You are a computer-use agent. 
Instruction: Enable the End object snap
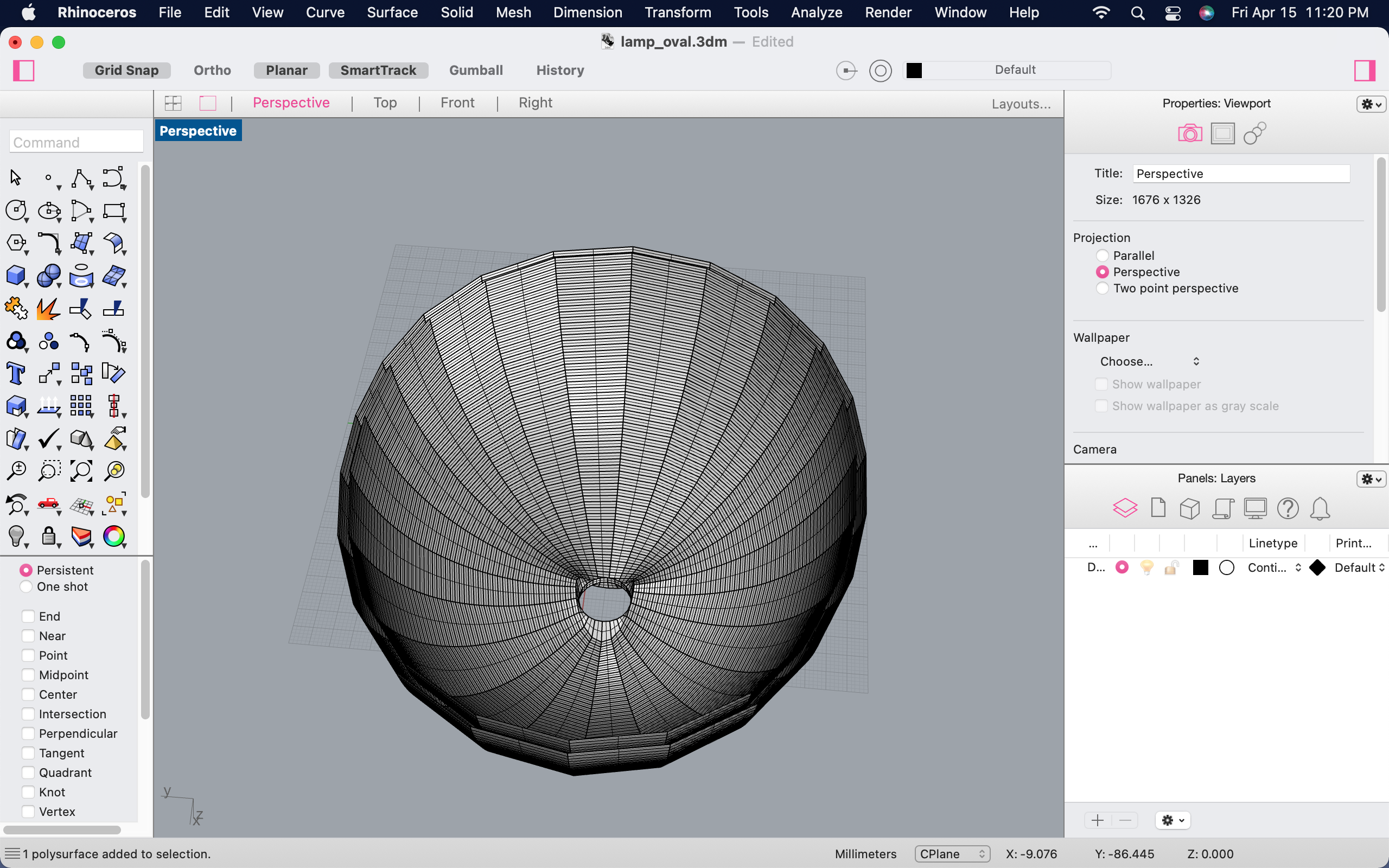[28, 616]
